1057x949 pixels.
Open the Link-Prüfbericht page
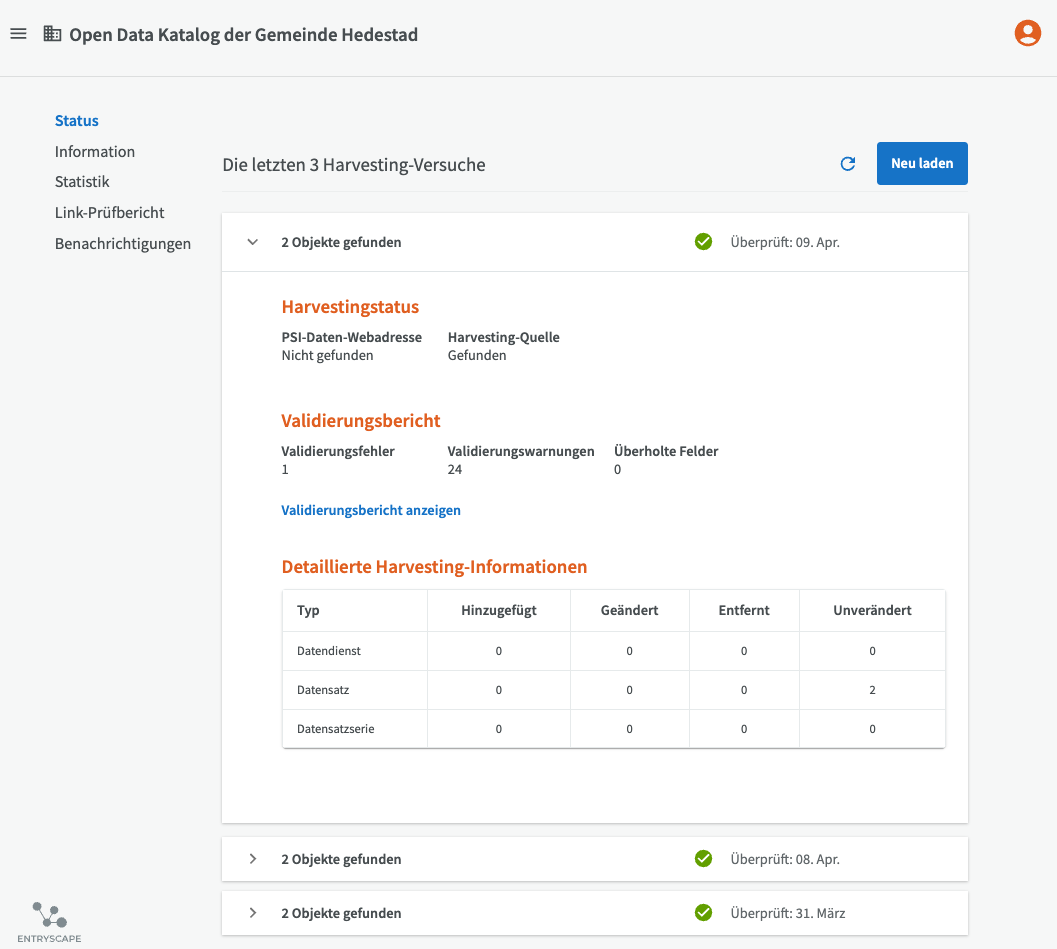tap(110, 213)
